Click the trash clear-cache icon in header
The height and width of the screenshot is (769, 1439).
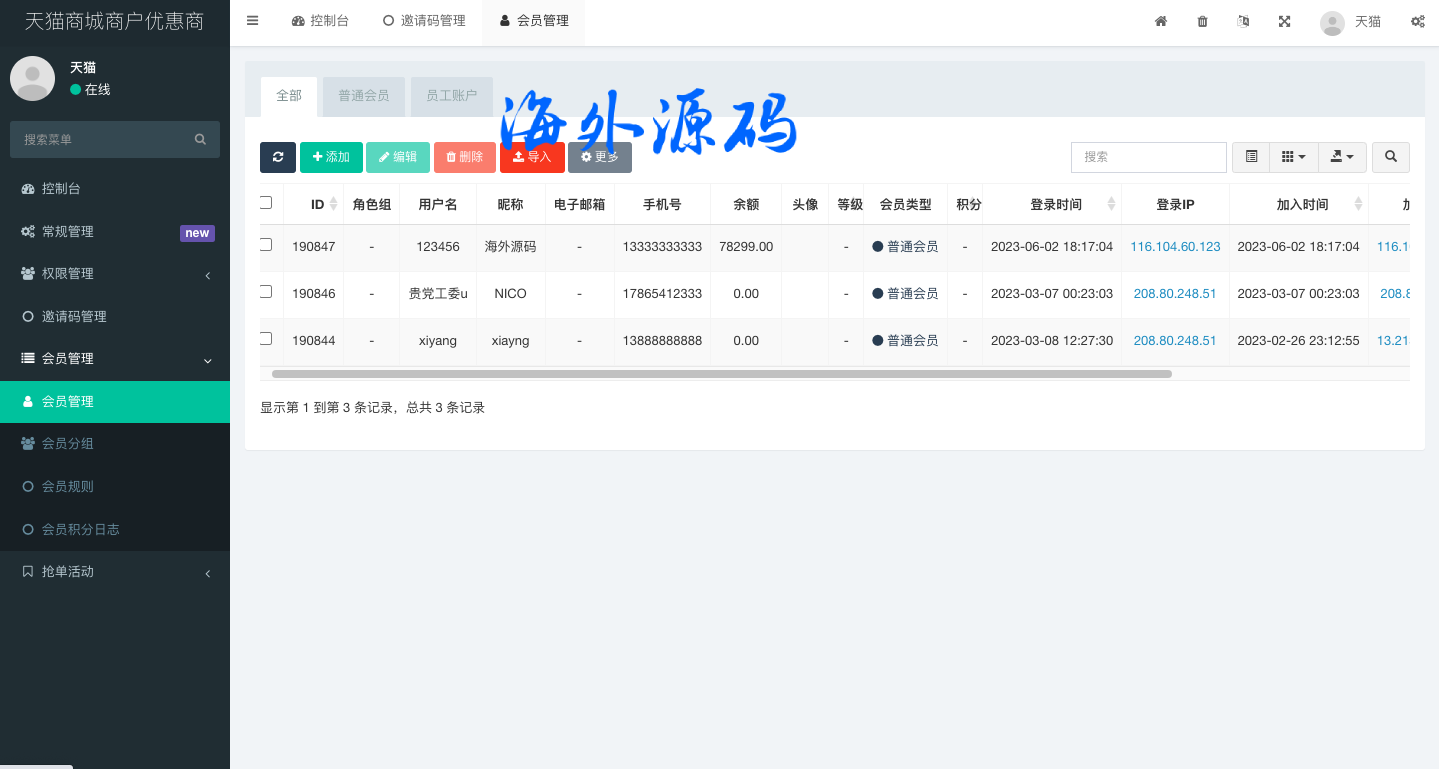coord(1202,21)
